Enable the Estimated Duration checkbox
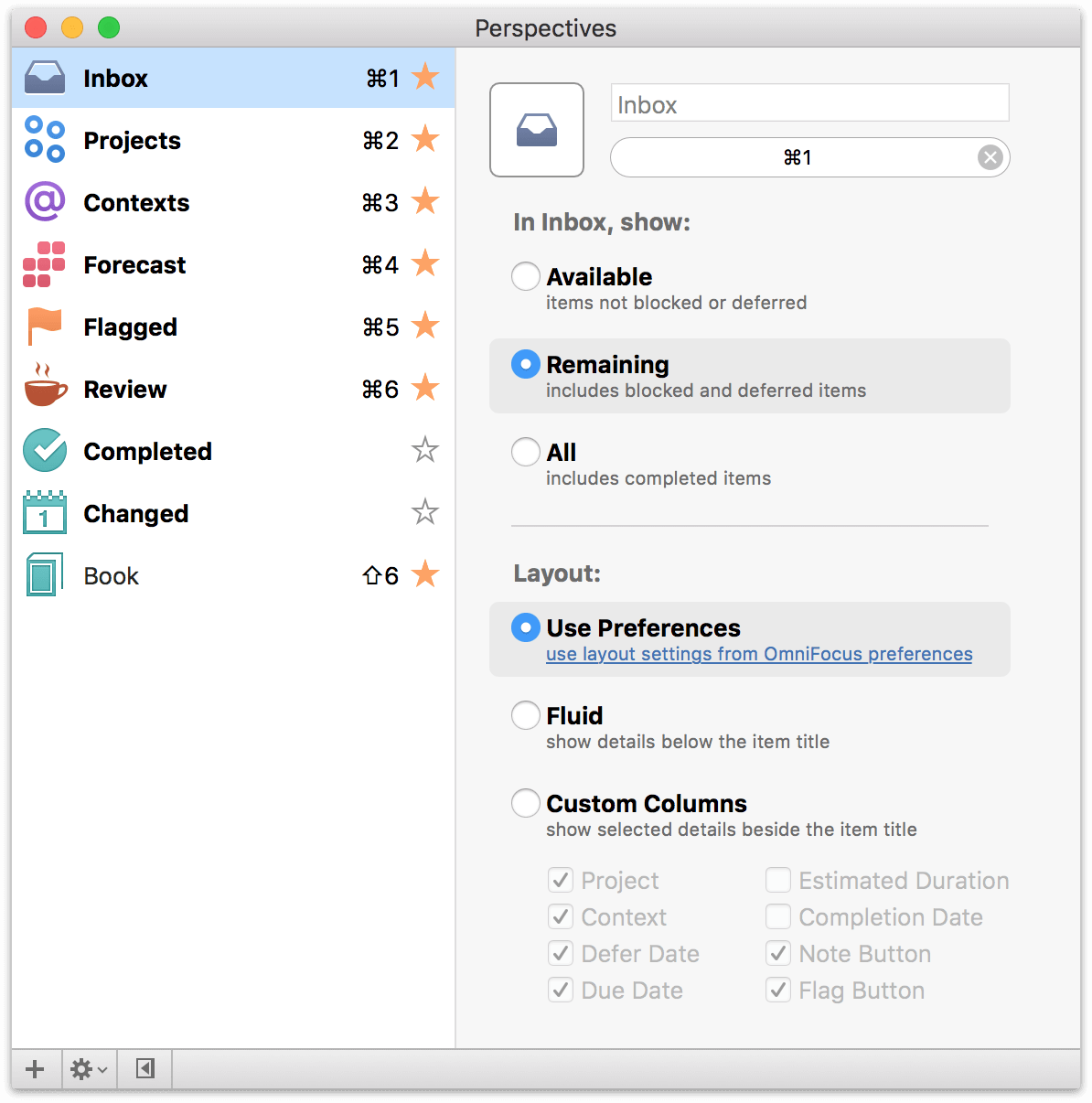The width and height of the screenshot is (1092, 1103). [778, 880]
